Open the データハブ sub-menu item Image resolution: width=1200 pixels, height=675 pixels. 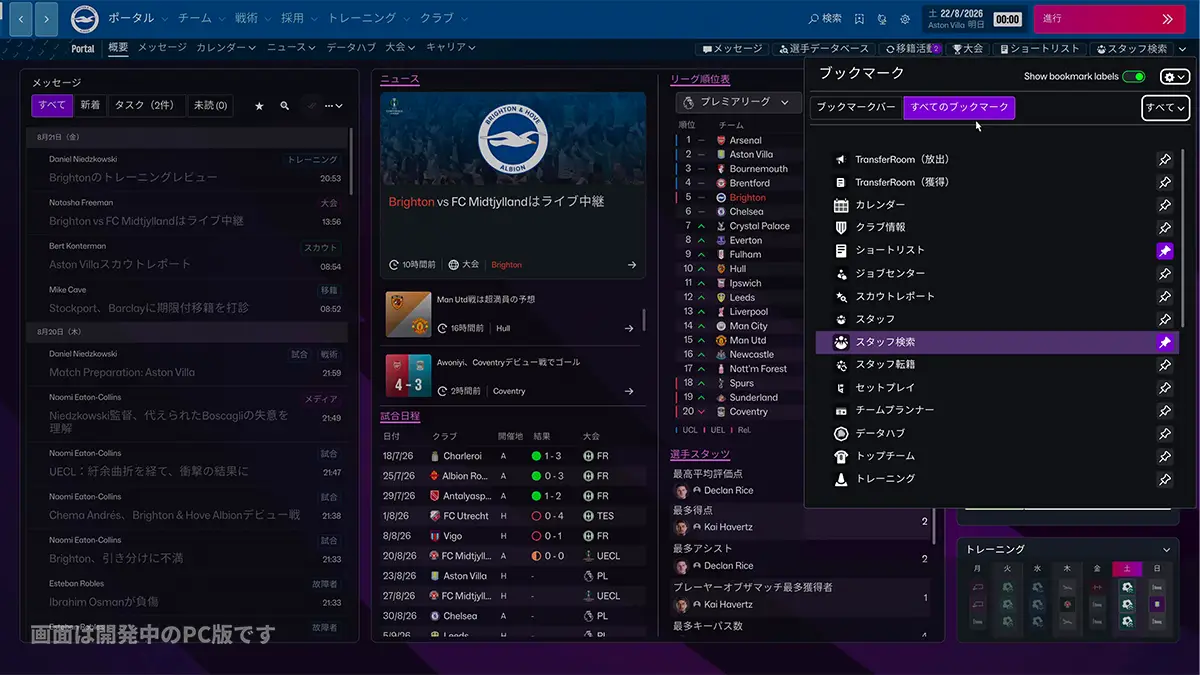pyautogui.click(x=351, y=47)
